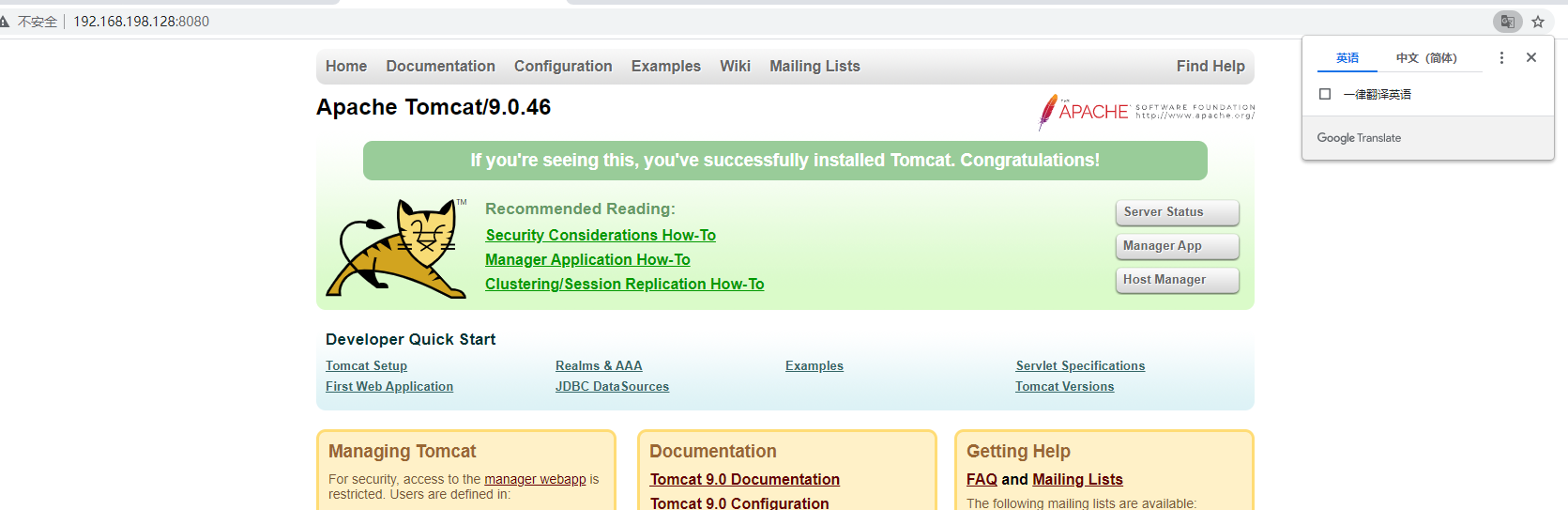Open Servlet Specifications link
The image size is (1568, 510).
tap(1080, 366)
